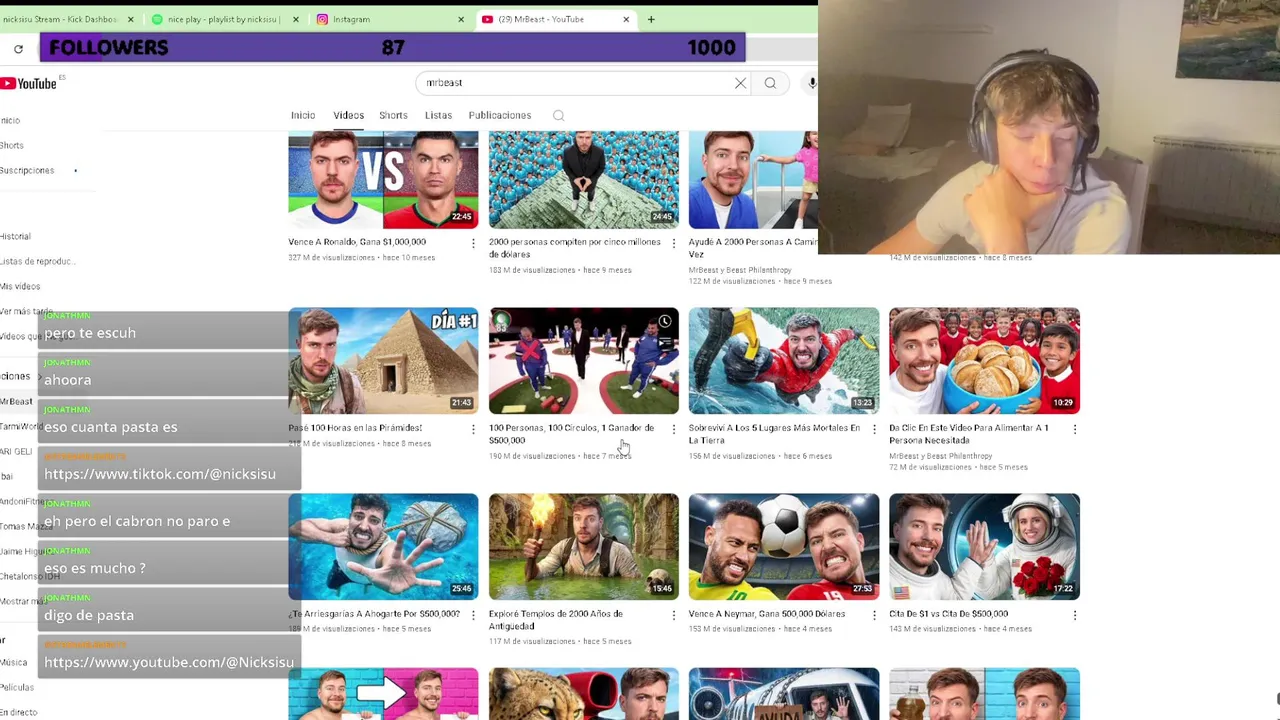
Task: Open Música in the sidebar
Action: click(14, 663)
